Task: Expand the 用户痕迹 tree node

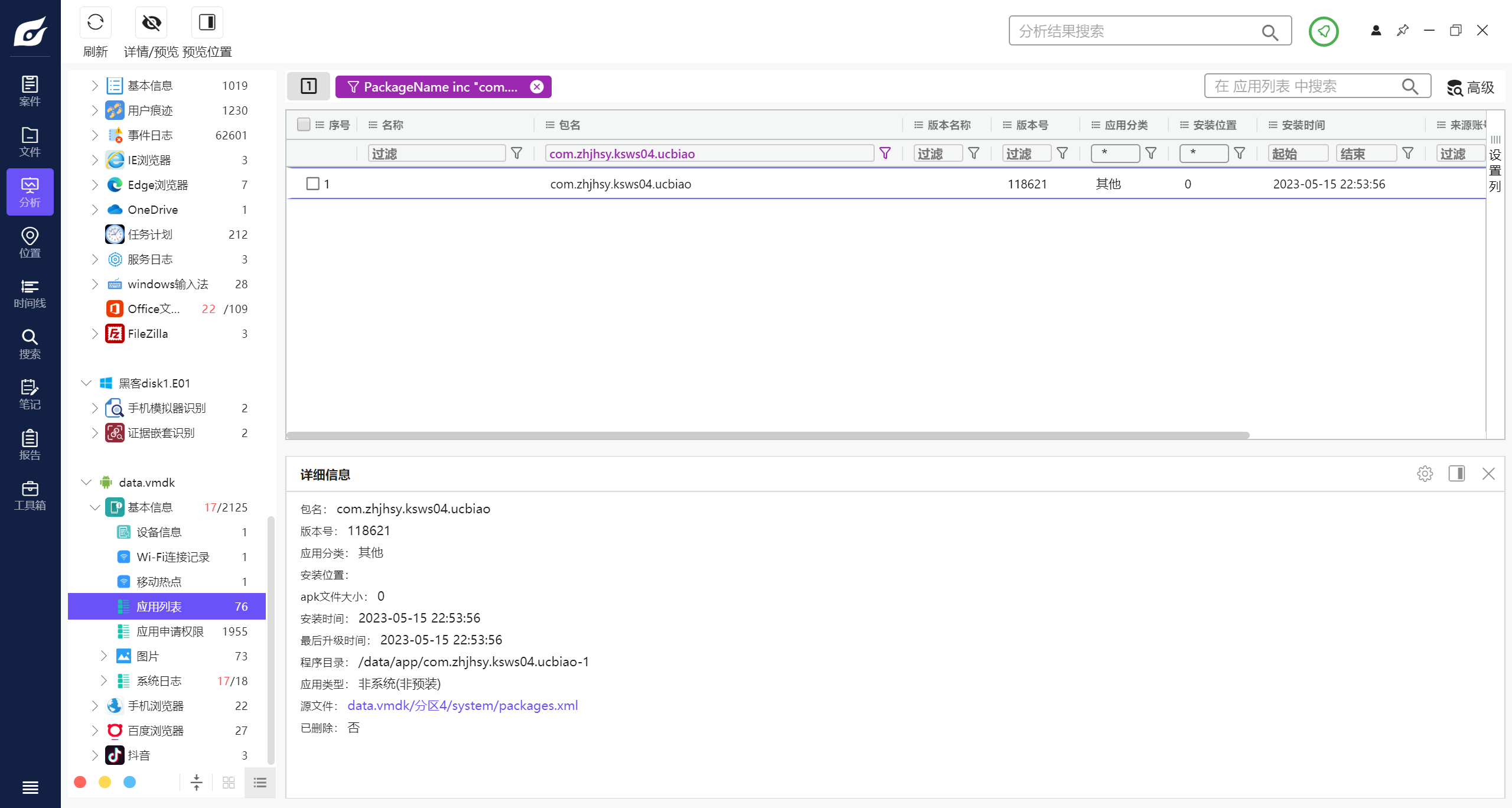Action: [94, 110]
